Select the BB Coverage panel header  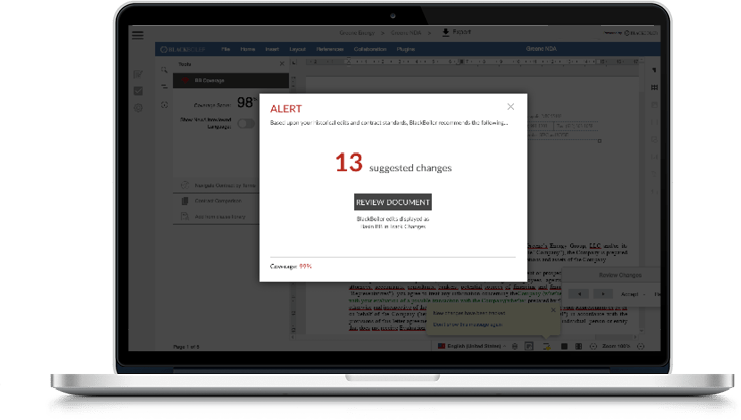231,80
